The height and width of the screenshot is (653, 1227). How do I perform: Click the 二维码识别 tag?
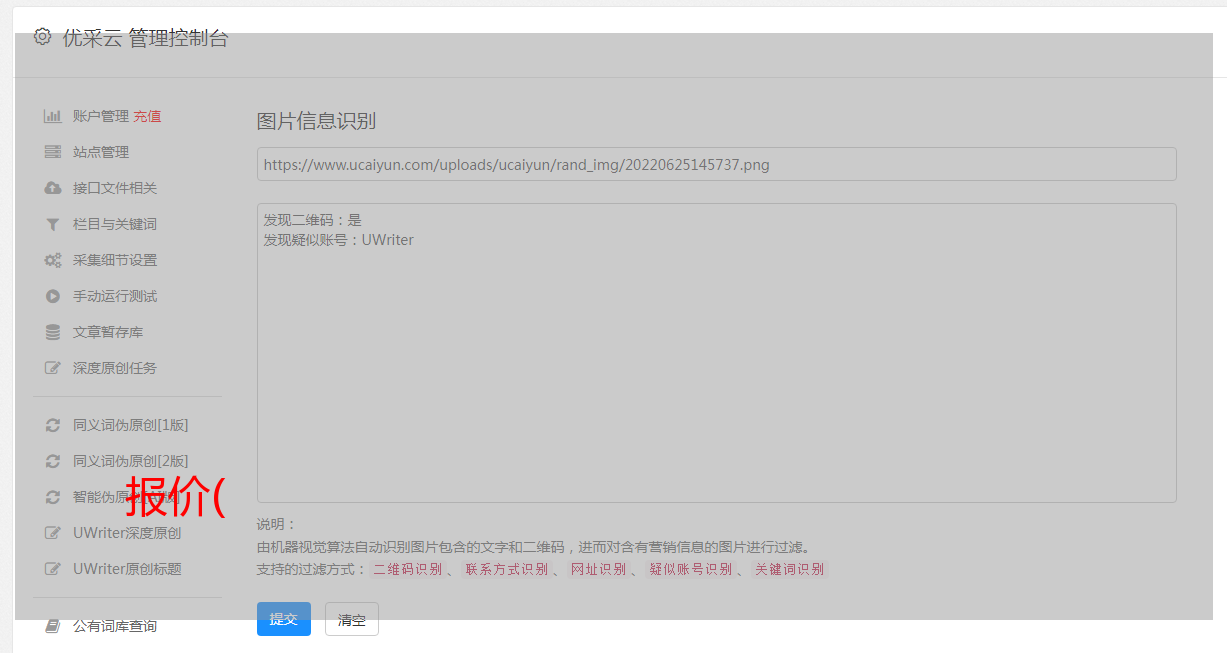[x=407, y=569]
